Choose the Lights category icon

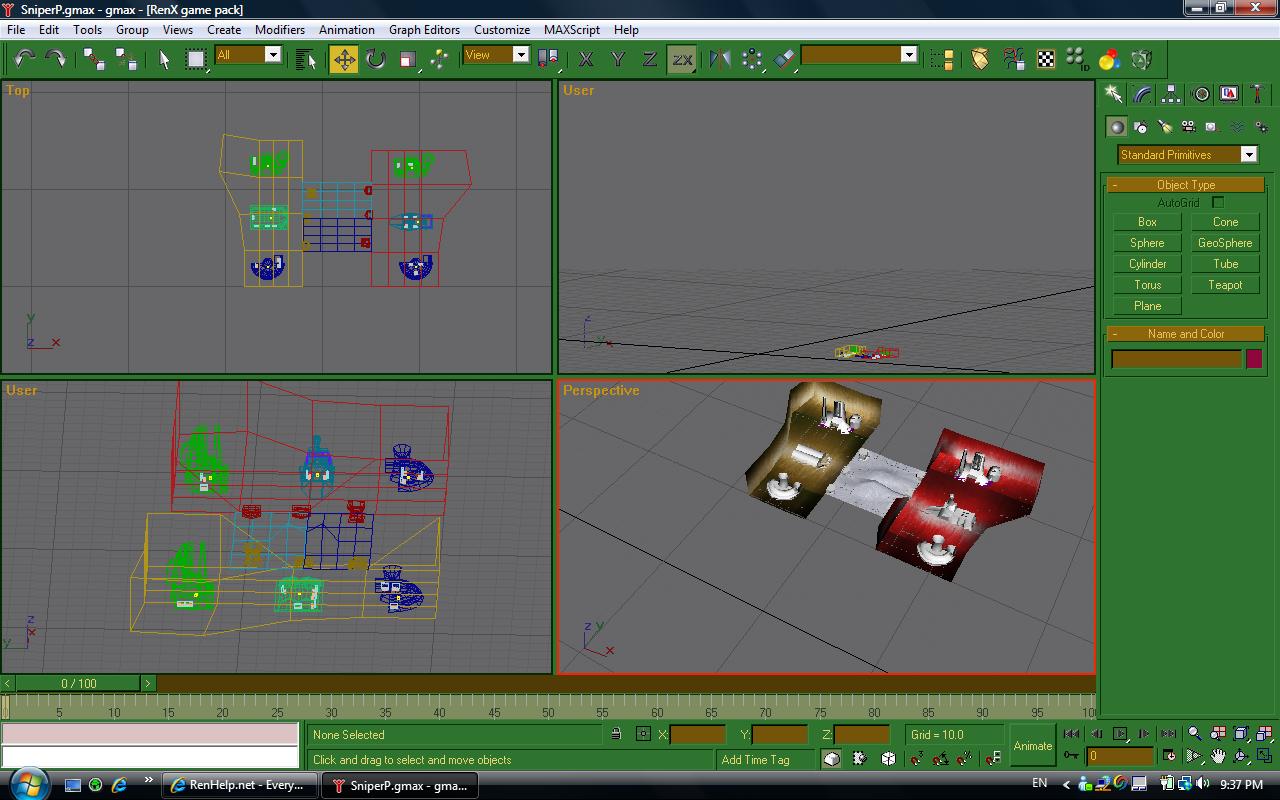[1164, 127]
